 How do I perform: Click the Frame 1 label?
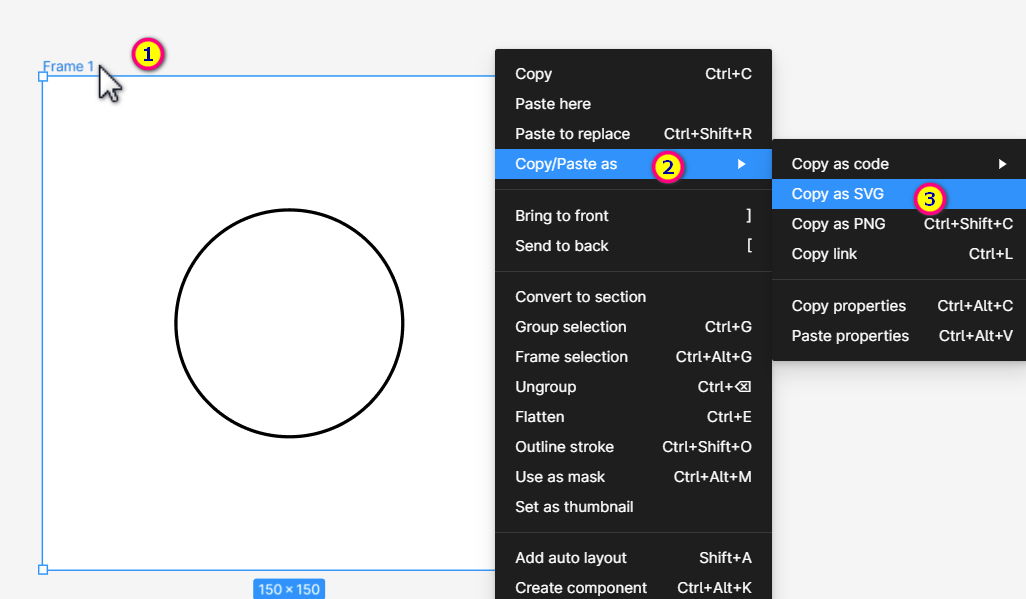(68, 67)
